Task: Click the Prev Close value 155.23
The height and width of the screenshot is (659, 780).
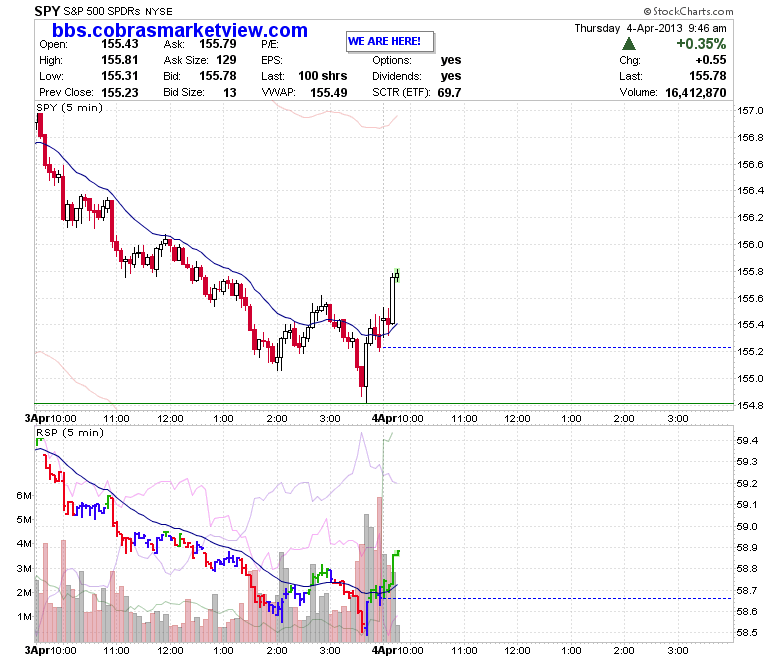Action: 119,93
